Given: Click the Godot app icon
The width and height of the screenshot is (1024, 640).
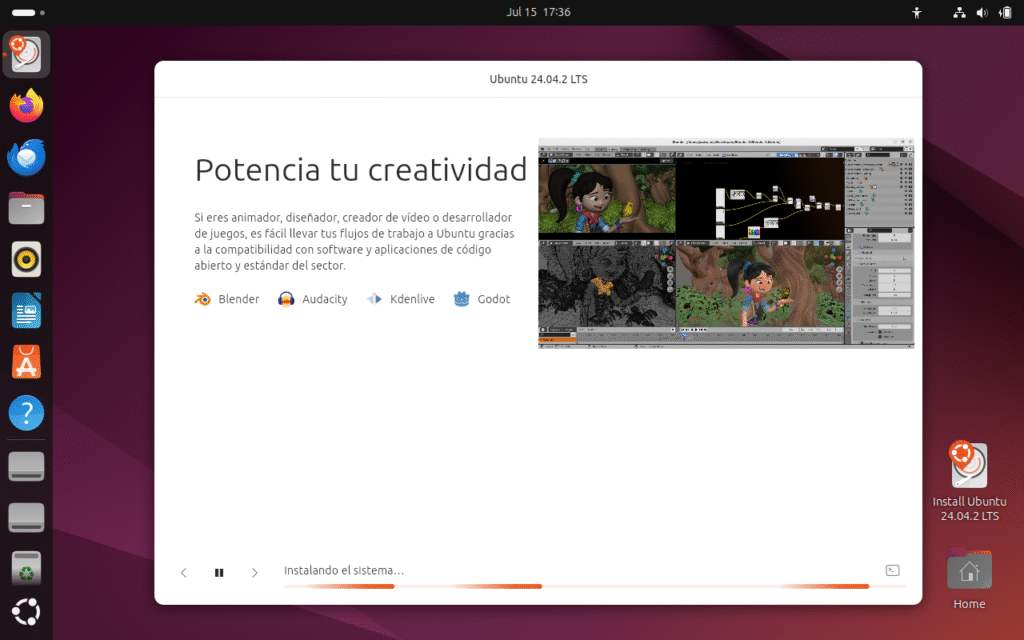Looking at the screenshot, I should click(x=462, y=299).
